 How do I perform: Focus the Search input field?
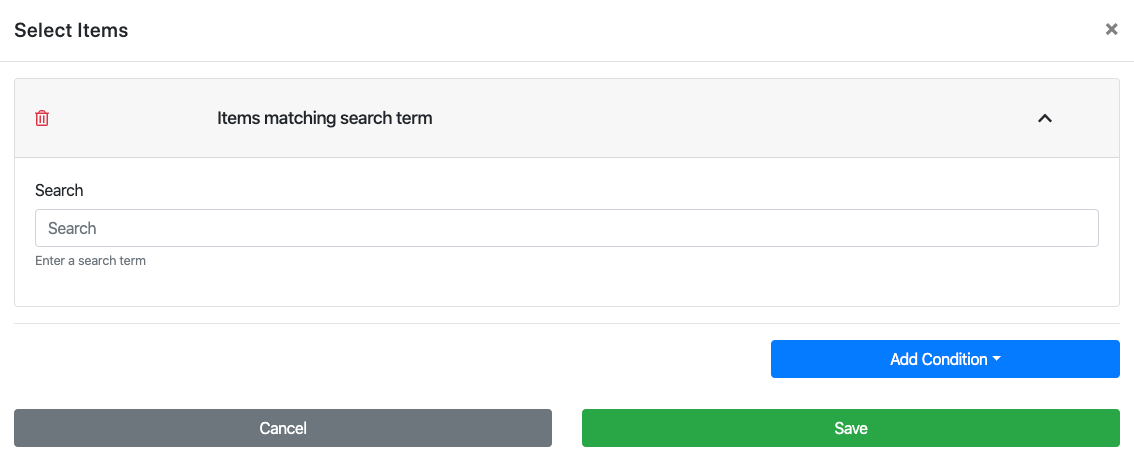point(566,228)
